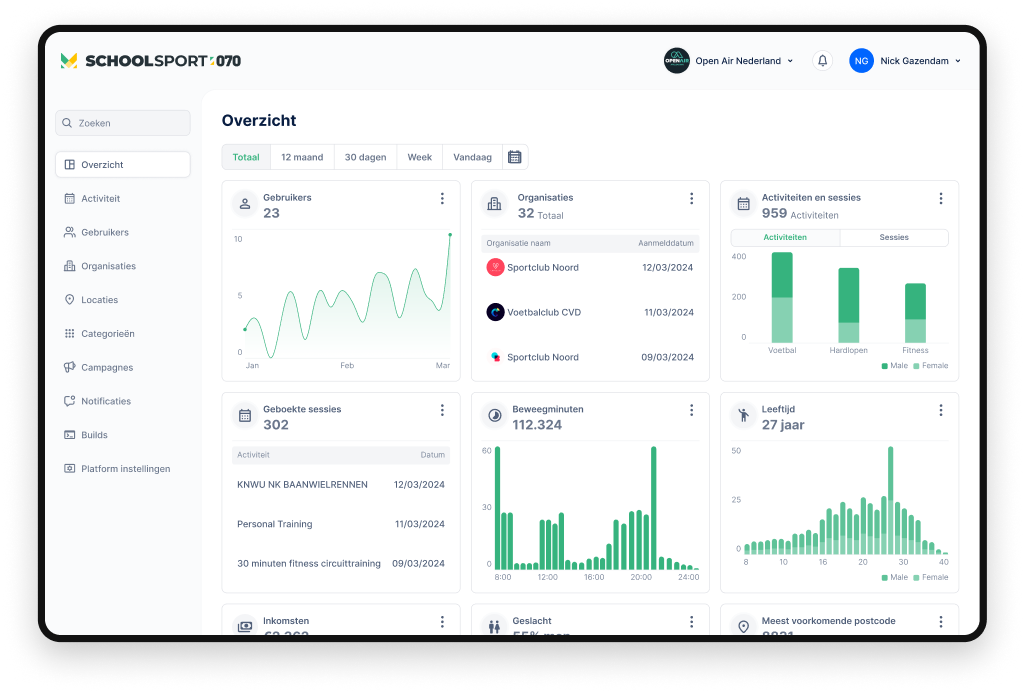Open the calendar date picker icon
Image resolution: width=1024 pixels, height=693 pixels.
pos(515,157)
